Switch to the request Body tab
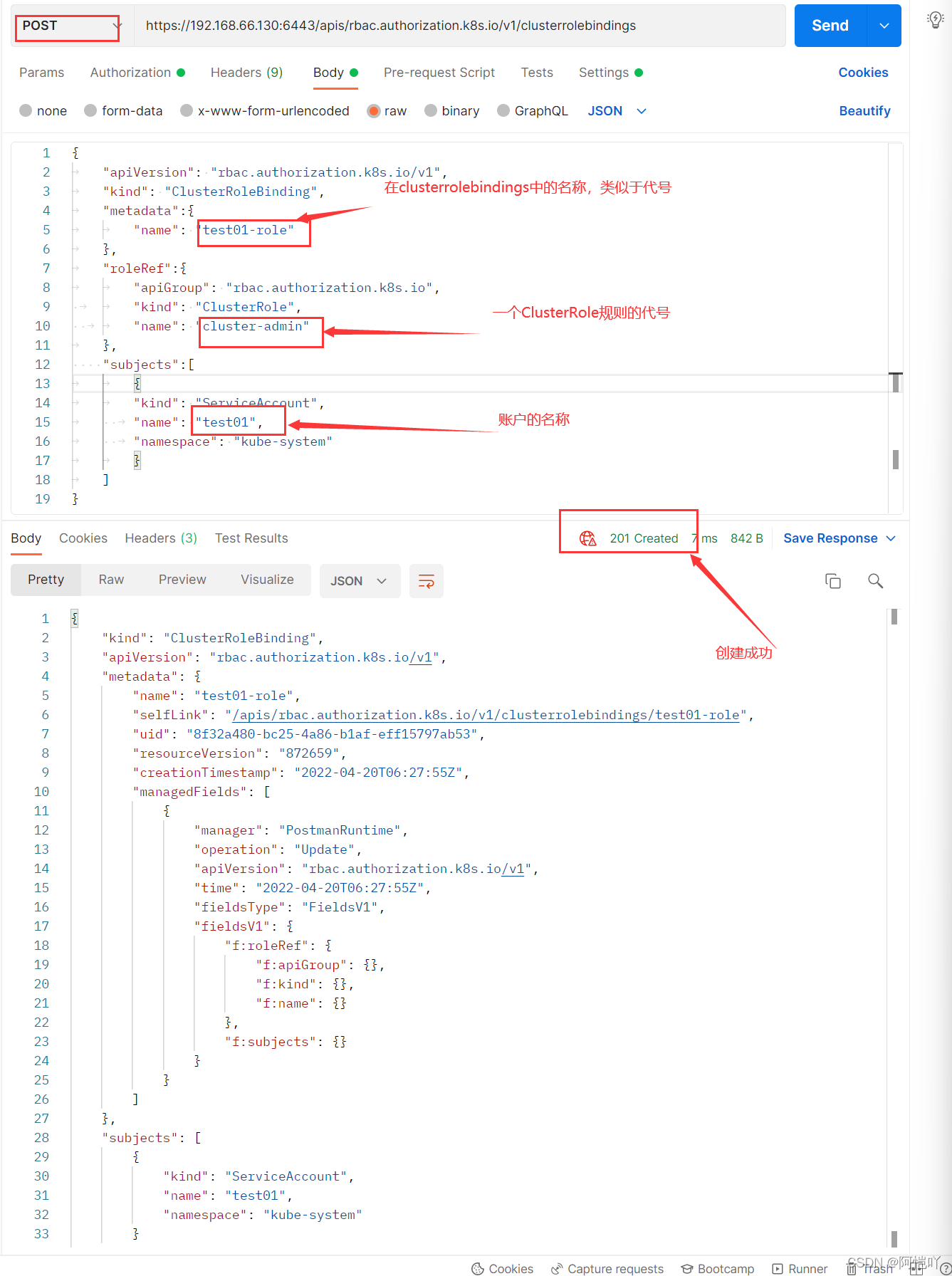Image resolution: width=952 pixels, height=1276 pixels. 335,73
